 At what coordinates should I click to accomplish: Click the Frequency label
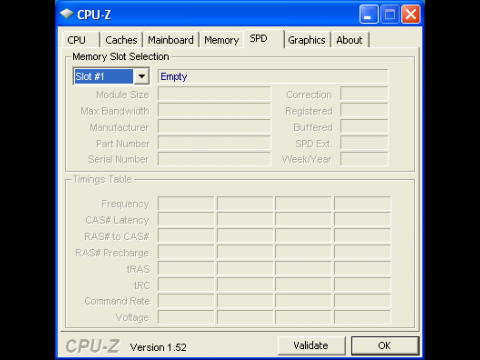(x=125, y=204)
